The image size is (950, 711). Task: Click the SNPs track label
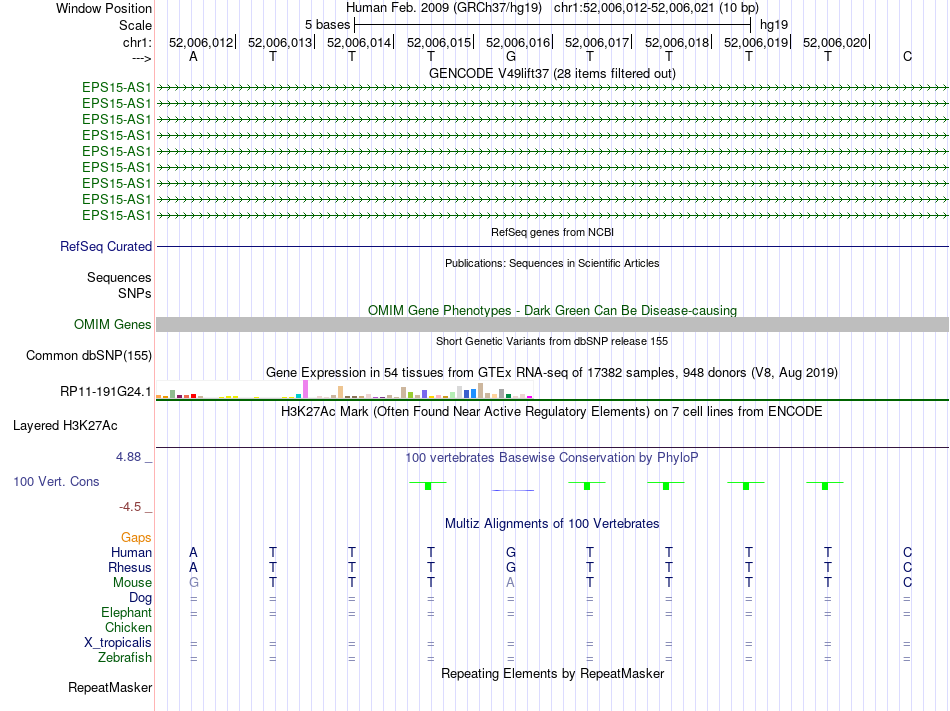135,293
